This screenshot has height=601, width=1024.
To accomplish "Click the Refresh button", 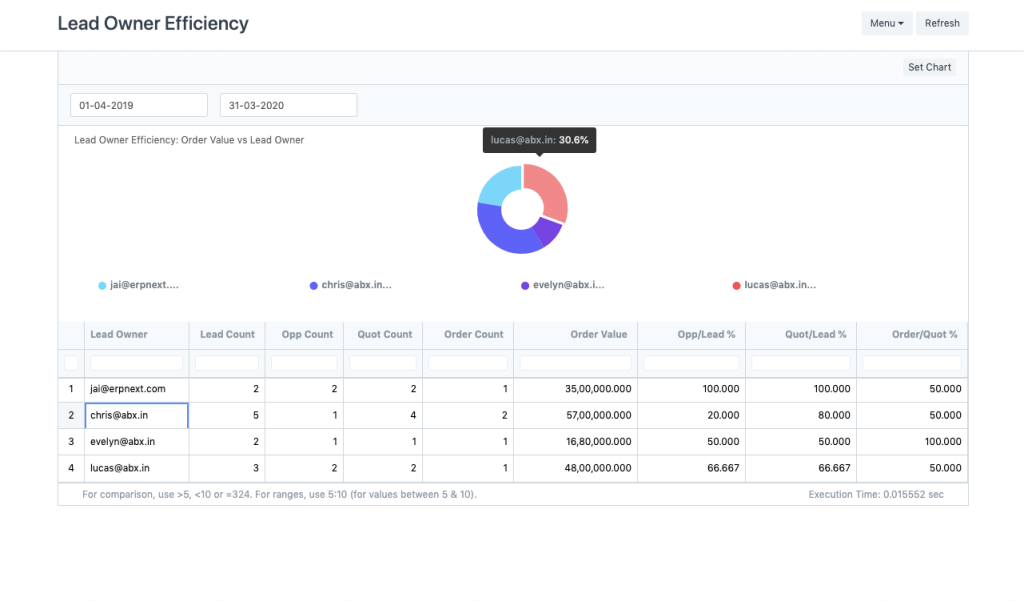I will 941,23.
